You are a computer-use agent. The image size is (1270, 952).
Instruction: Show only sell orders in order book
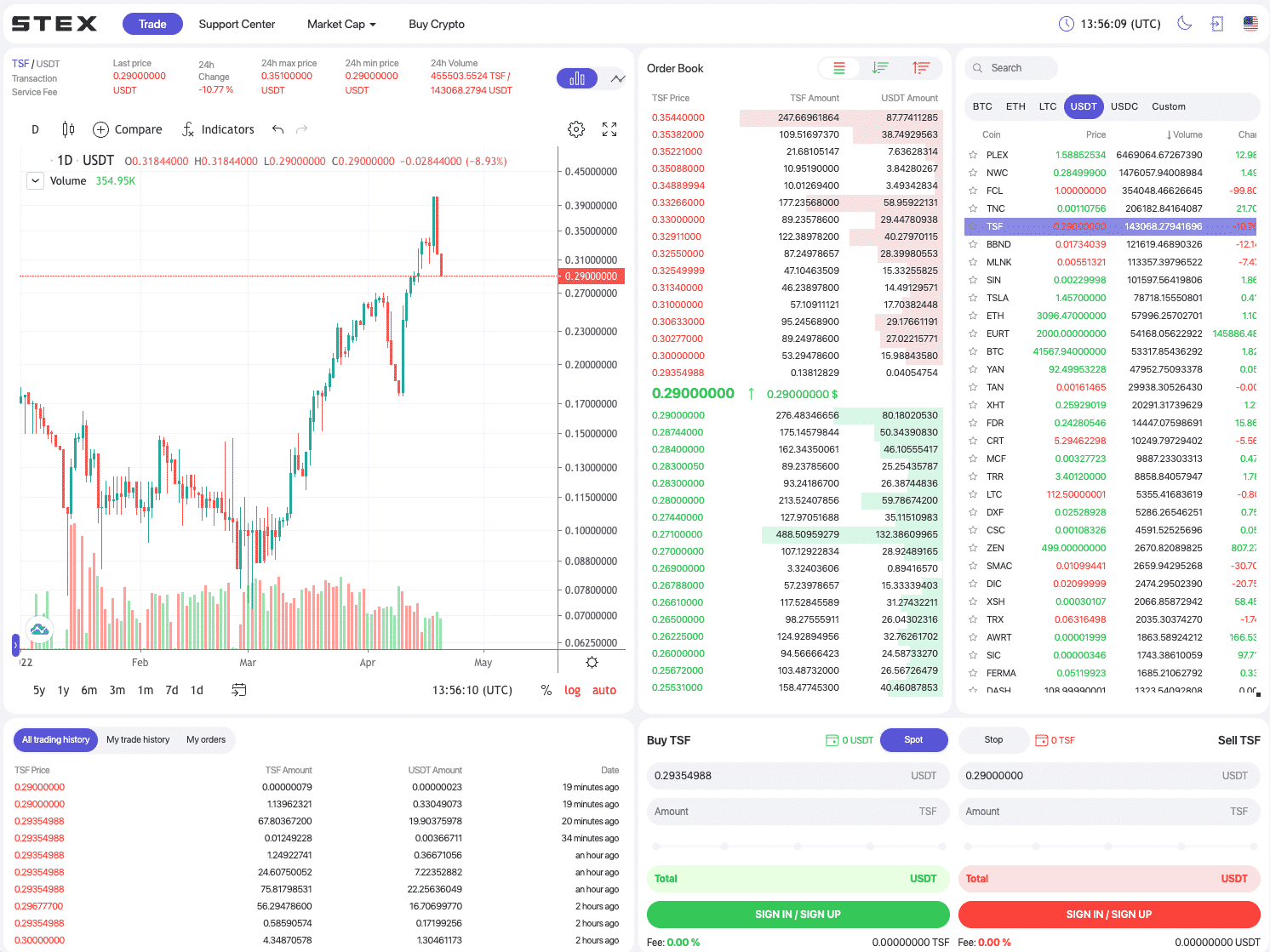tap(921, 68)
